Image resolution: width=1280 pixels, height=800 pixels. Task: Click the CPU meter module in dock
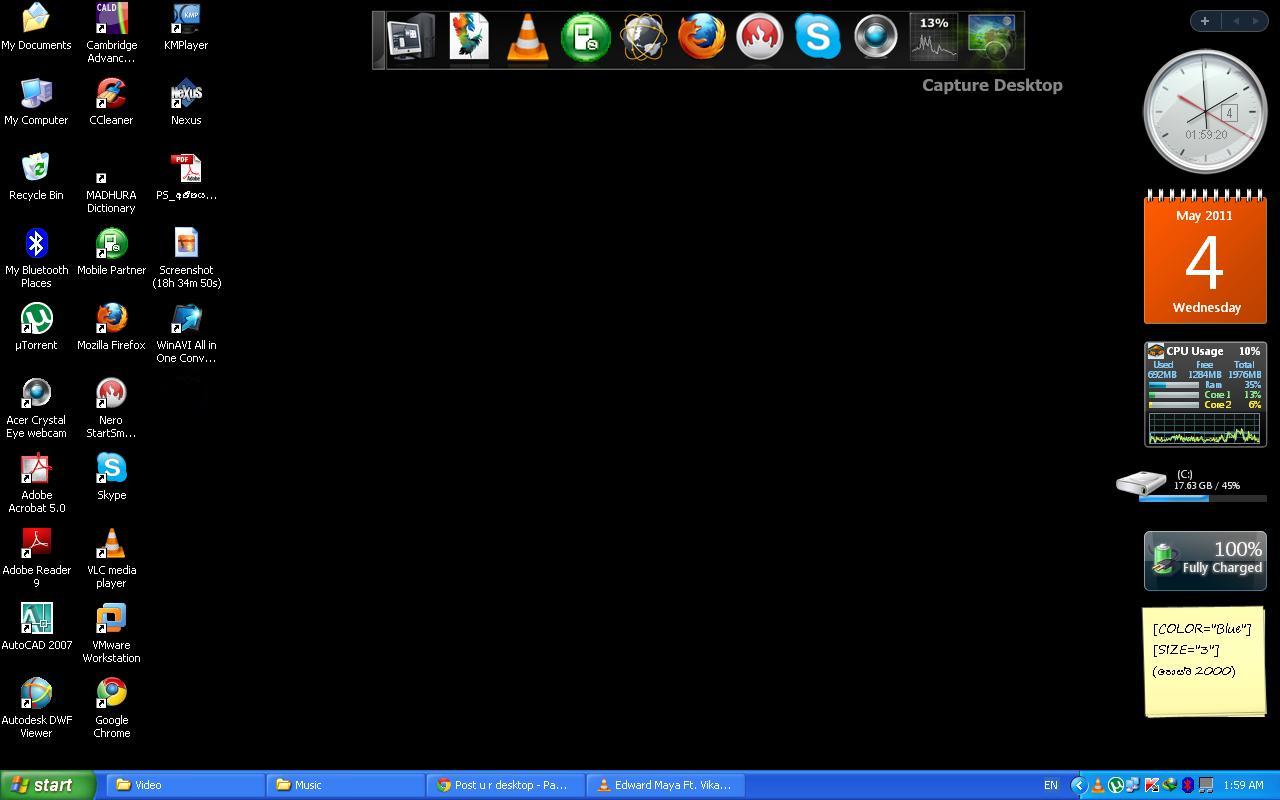click(933, 37)
